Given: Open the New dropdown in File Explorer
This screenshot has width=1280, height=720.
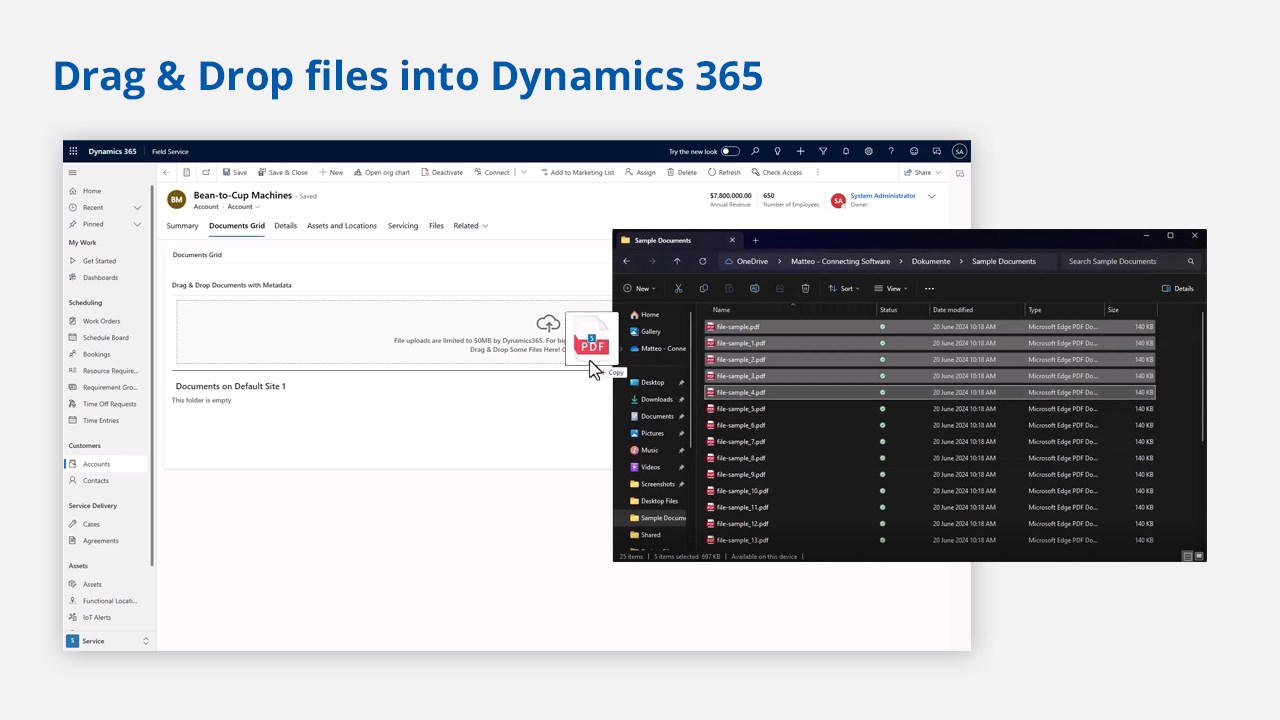Looking at the screenshot, I should click(639, 288).
